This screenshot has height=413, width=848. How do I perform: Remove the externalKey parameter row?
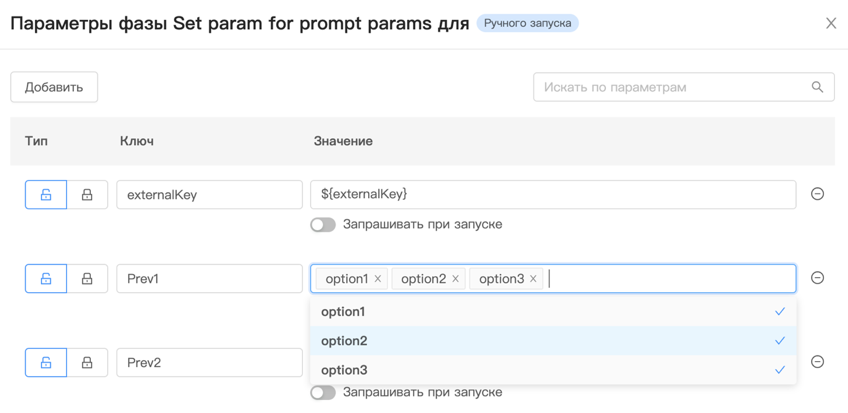click(817, 194)
